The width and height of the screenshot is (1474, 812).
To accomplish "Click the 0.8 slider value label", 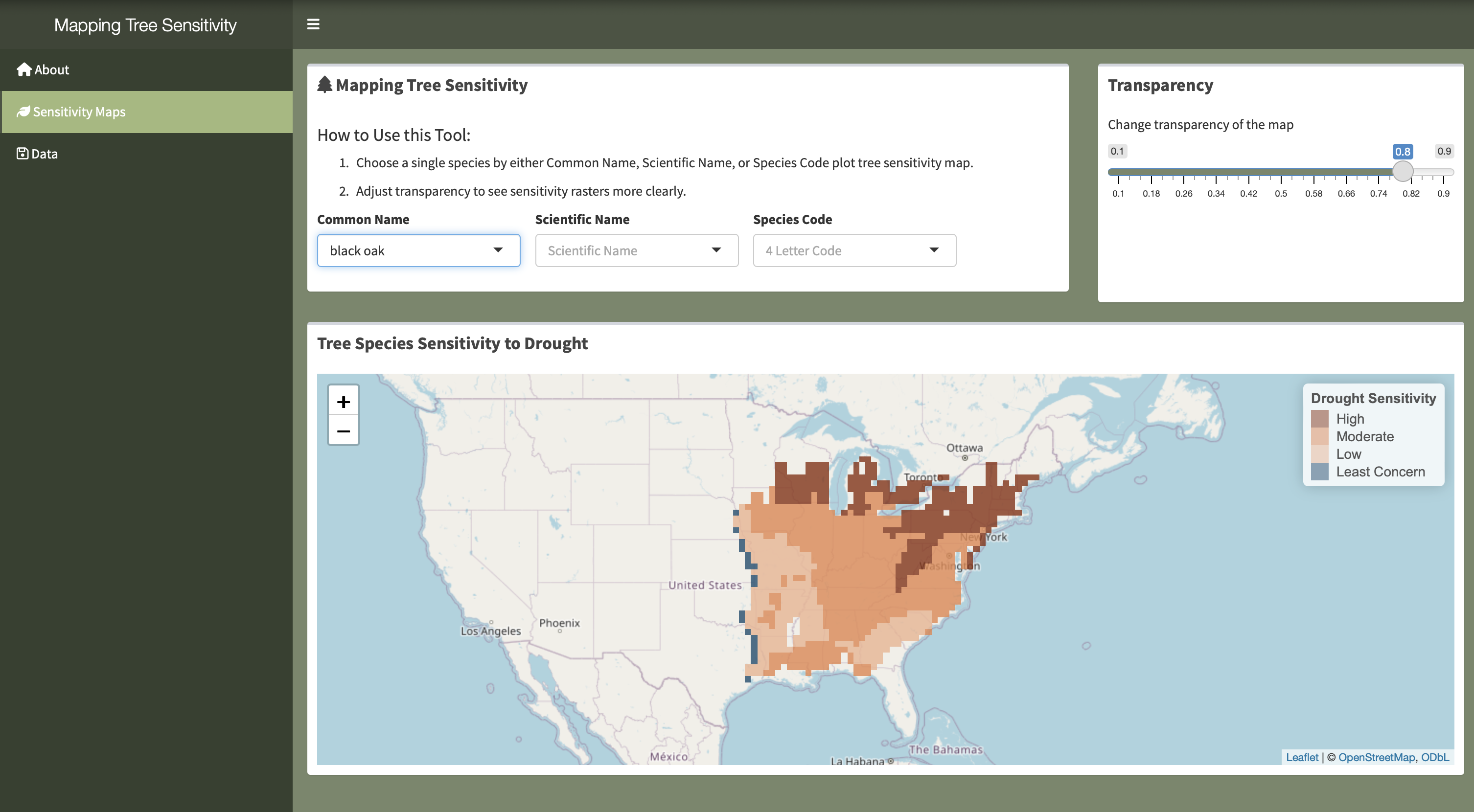I will point(1403,152).
